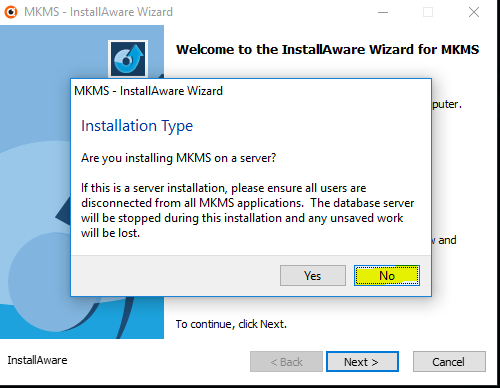Close the MKMS wizard window

click(x=474, y=12)
